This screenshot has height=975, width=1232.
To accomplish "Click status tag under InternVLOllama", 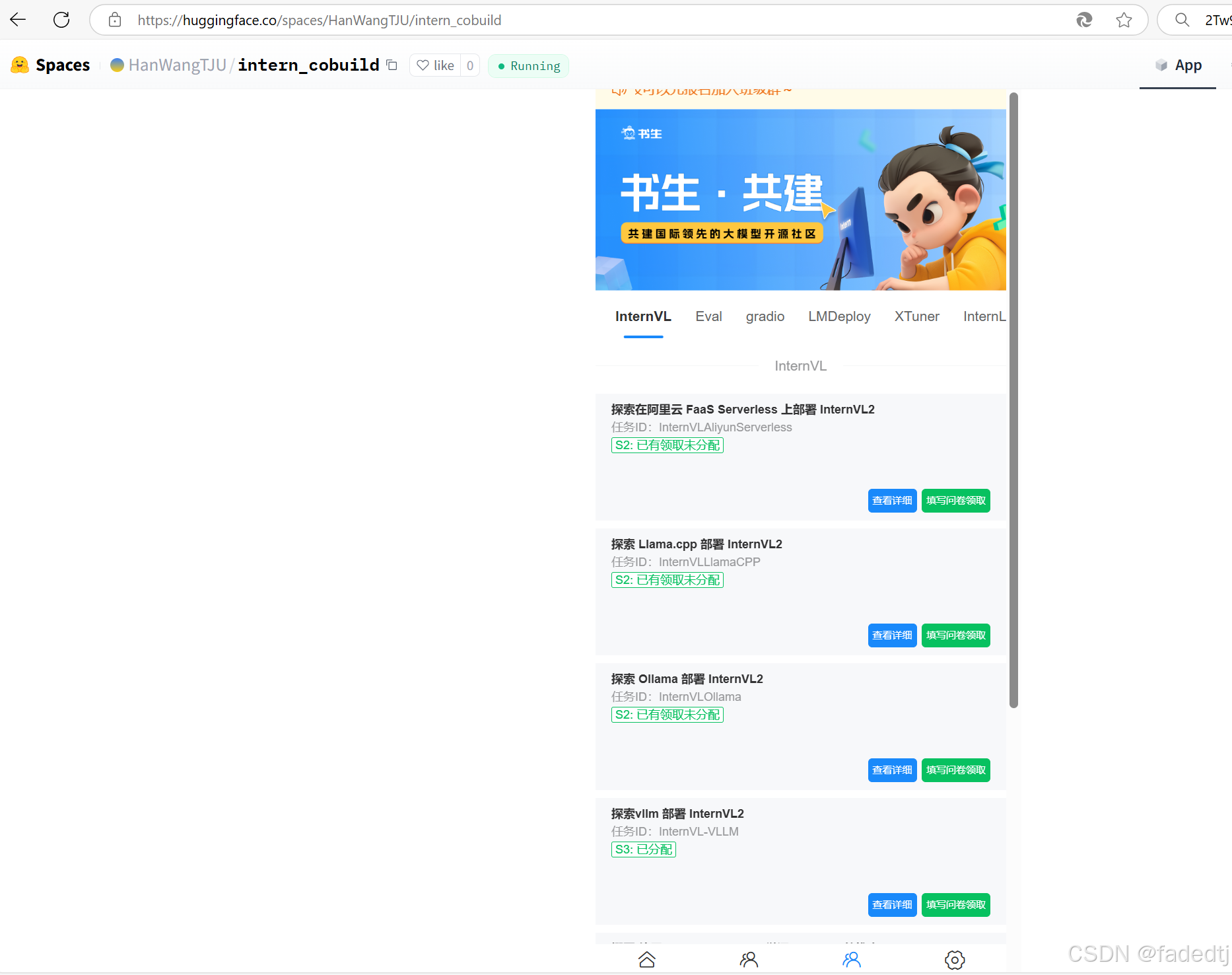I will tap(667, 715).
